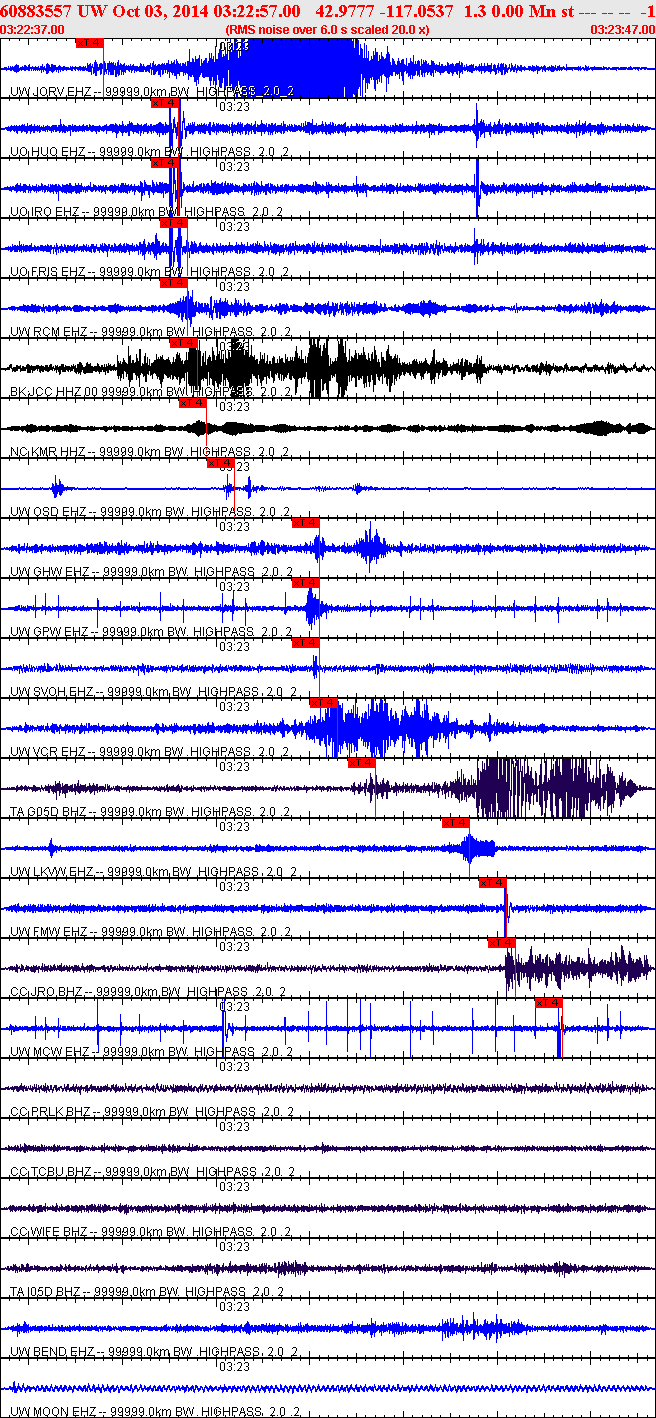Image resolution: width=656 pixels, height=1418 pixels.
Task: Click the UW MCW EHZ station label
Action: [49, 1051]
